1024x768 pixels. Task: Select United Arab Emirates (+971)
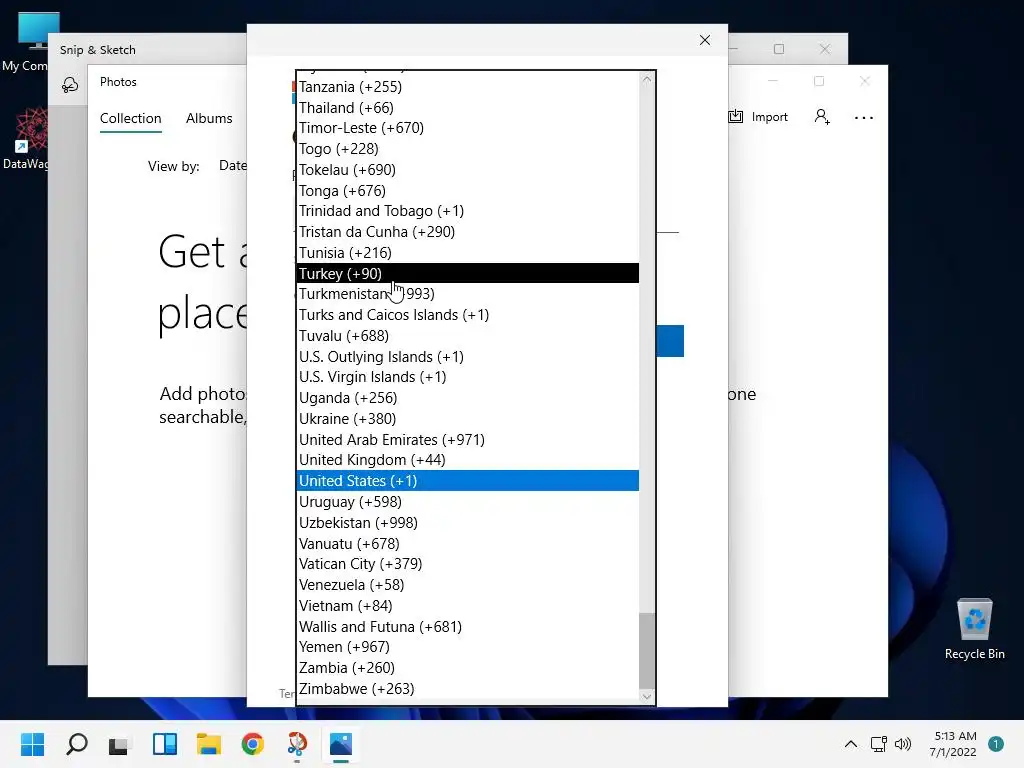468,440
